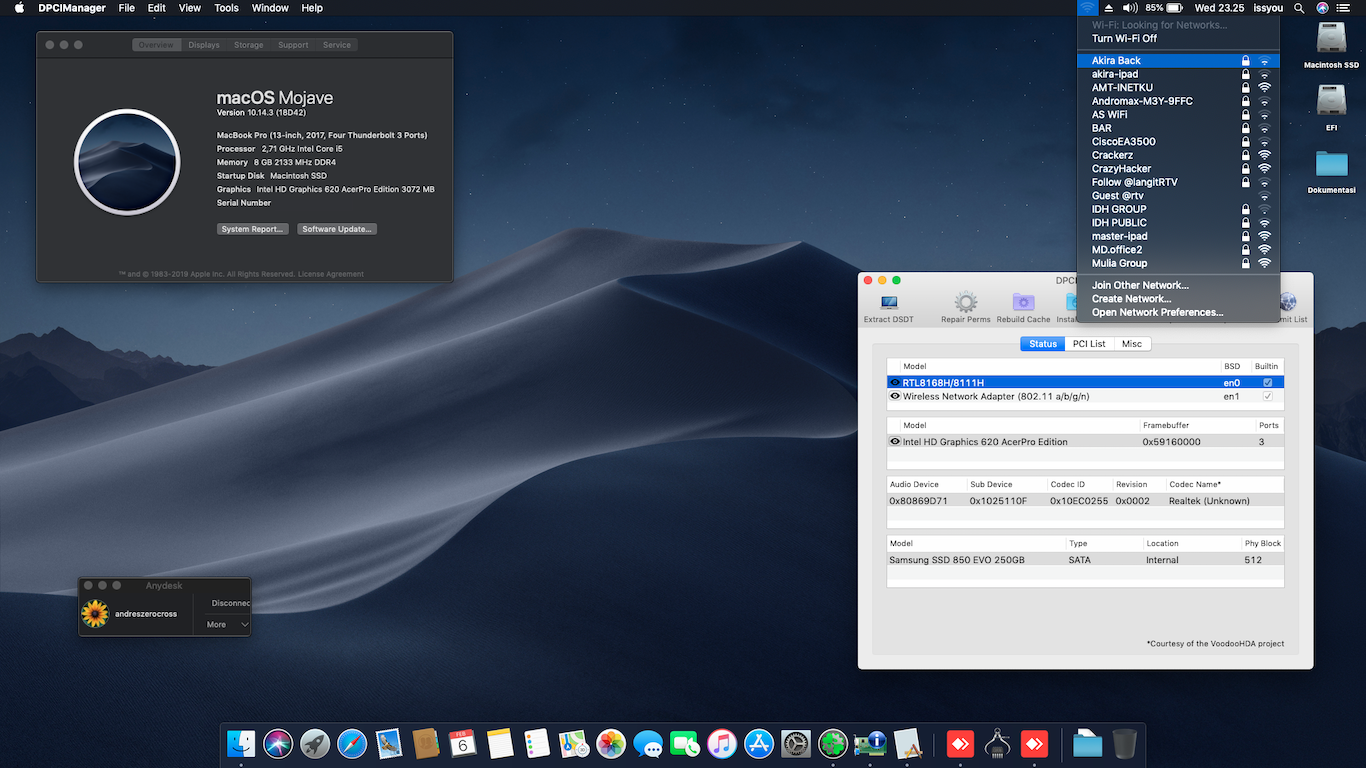The image size is (1366, 768).
Task: Open the Trash in the Dock
Action: point(1124,743)
